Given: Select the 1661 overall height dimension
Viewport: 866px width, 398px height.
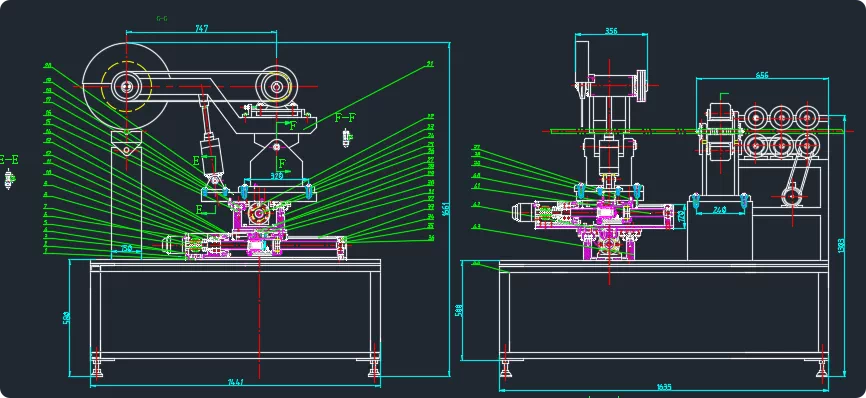Looking at the screenshot, I should [446, 209].
